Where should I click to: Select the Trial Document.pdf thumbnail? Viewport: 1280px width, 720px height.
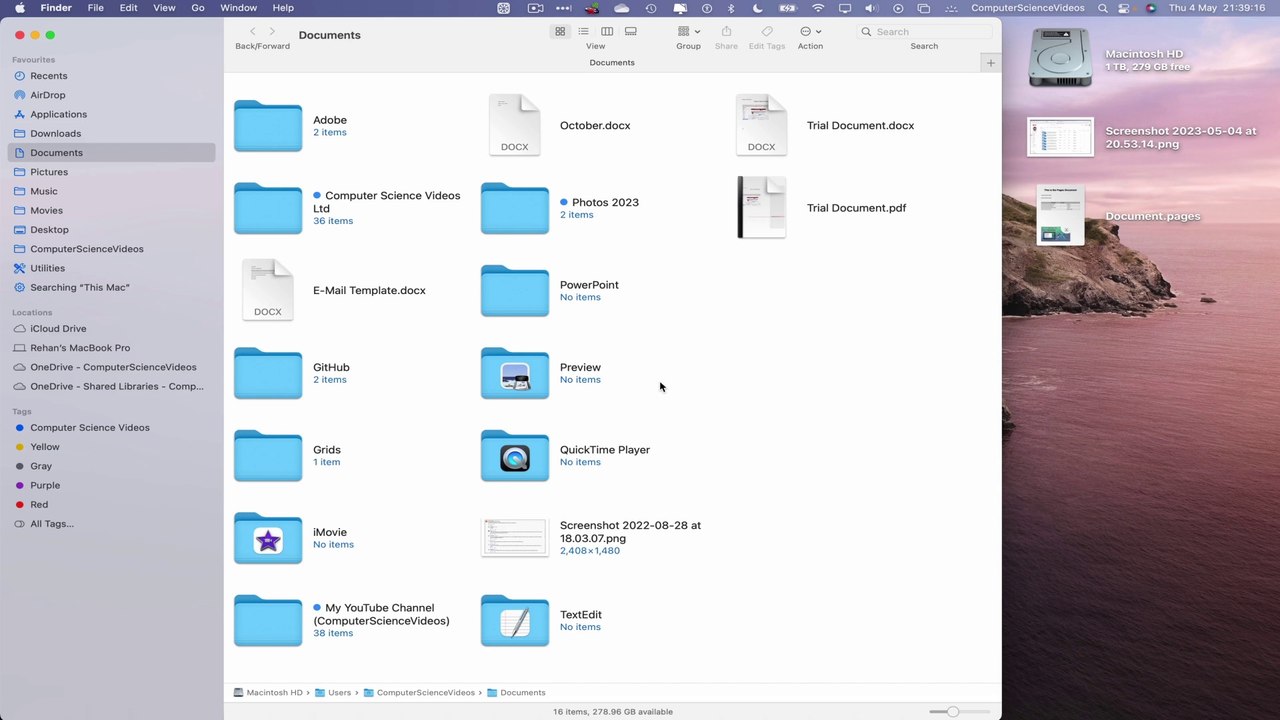[762, 208]
